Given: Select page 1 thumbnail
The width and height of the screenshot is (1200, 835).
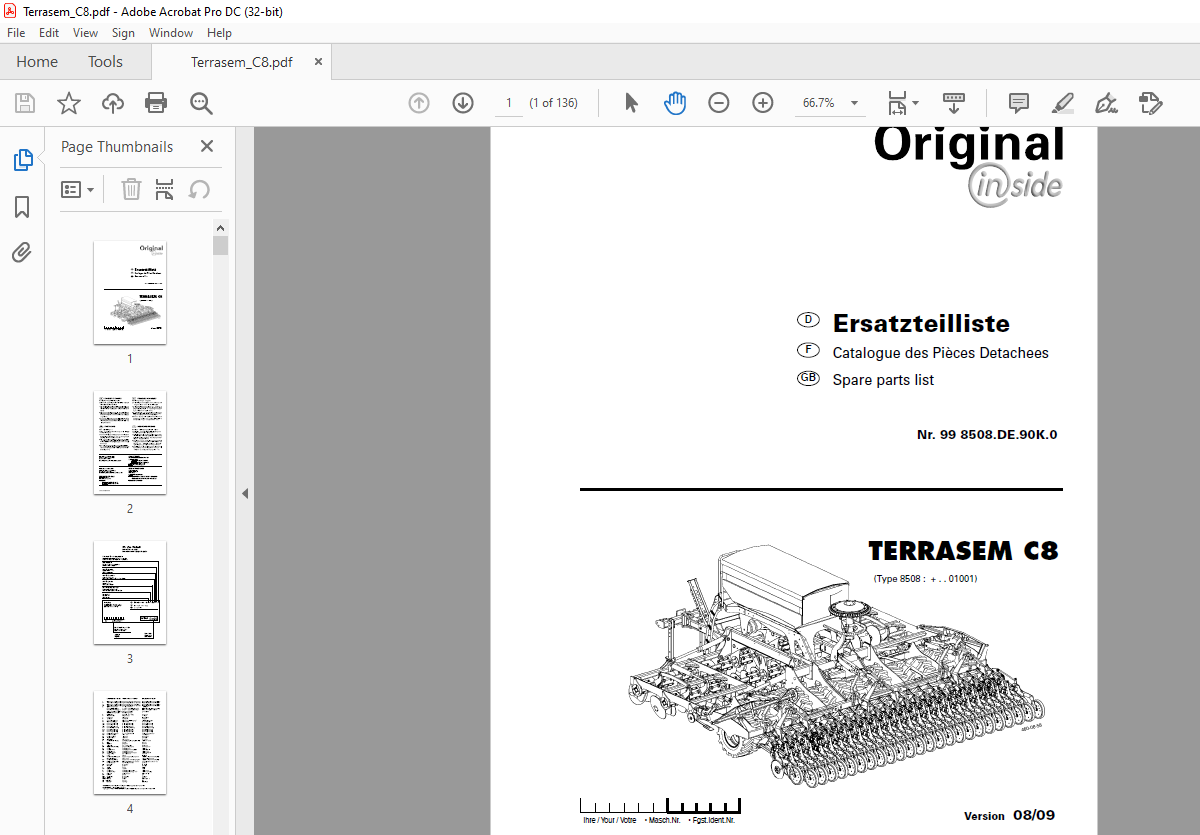Looking at the screenshot, I should pyautogui.click(x=130, y=292).
